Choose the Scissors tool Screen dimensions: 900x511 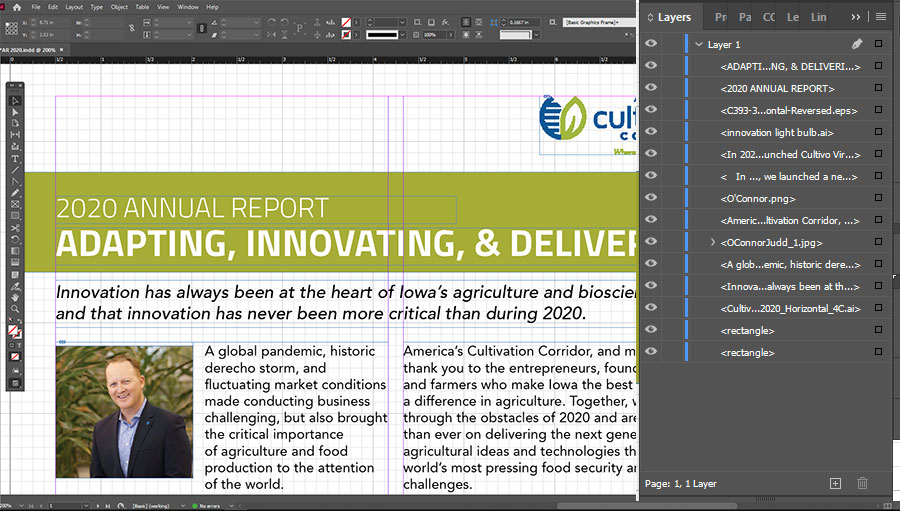coord(16,228)
